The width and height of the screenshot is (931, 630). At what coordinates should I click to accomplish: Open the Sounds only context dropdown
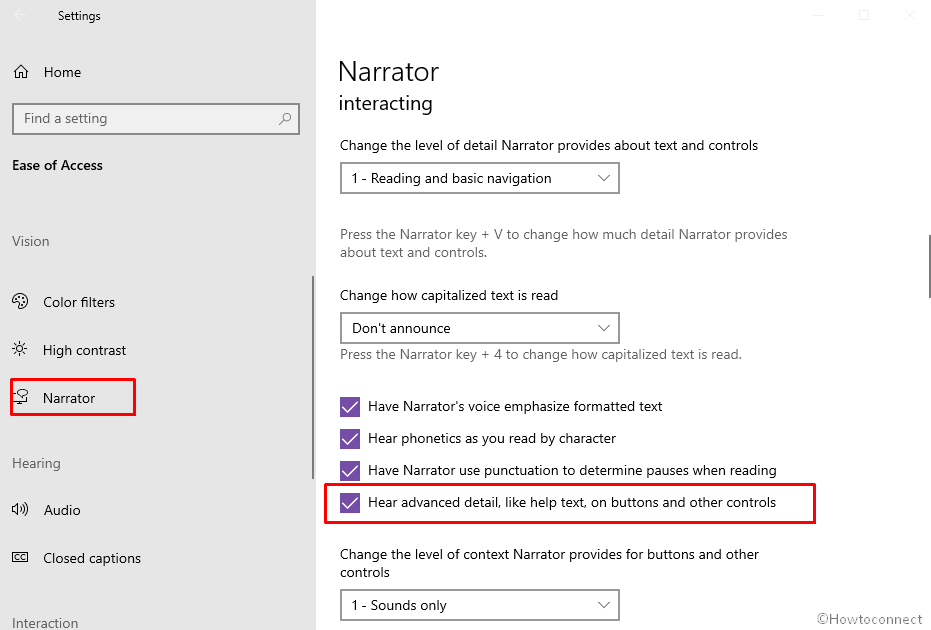[x=480, y=605]
